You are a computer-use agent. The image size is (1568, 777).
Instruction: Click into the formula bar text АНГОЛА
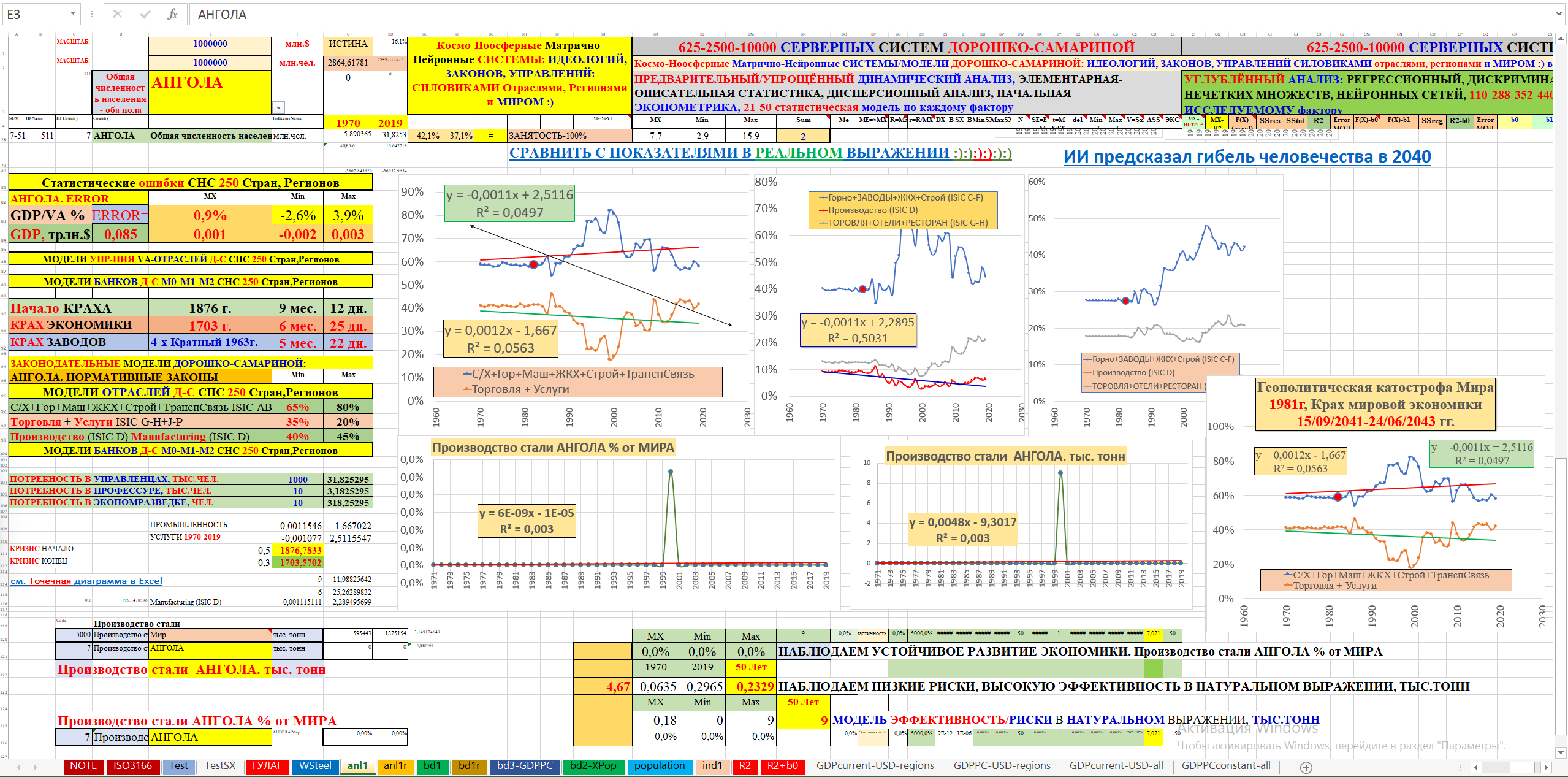tap(222, 14)
